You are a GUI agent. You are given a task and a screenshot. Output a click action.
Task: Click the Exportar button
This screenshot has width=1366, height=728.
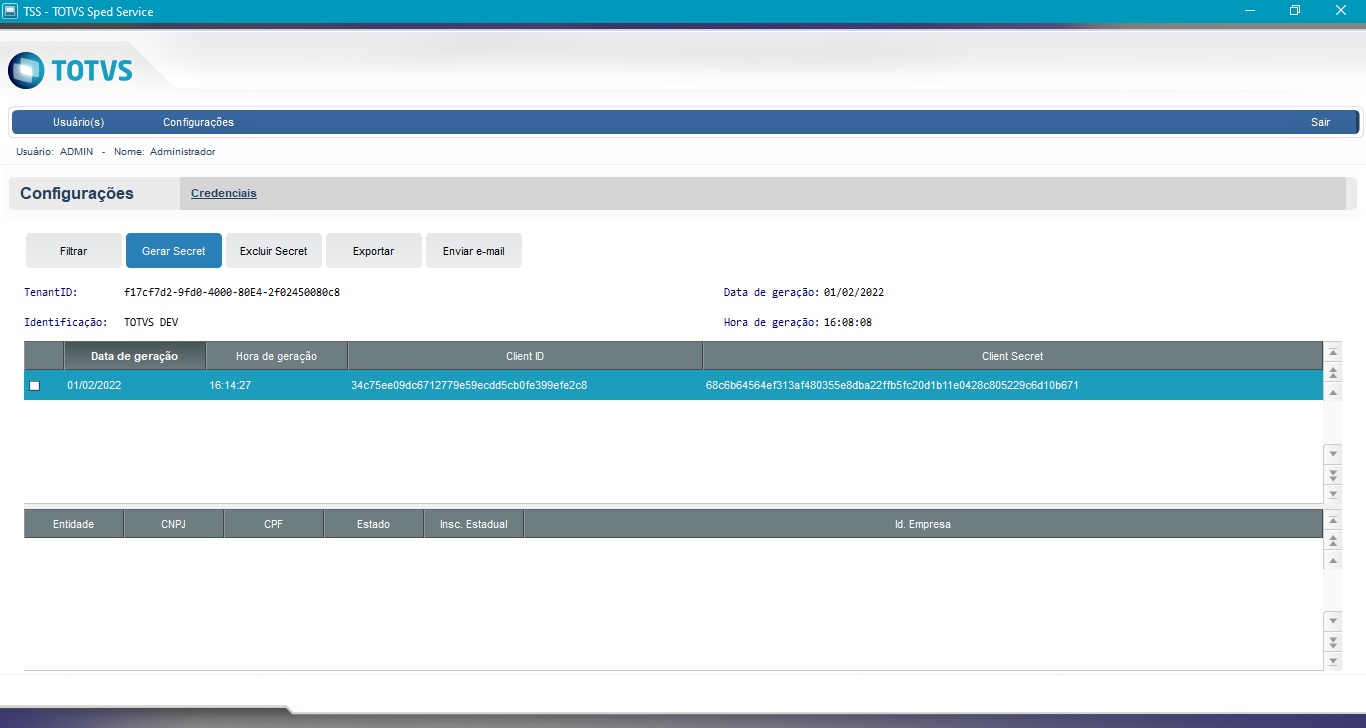(x=374, y=251)
